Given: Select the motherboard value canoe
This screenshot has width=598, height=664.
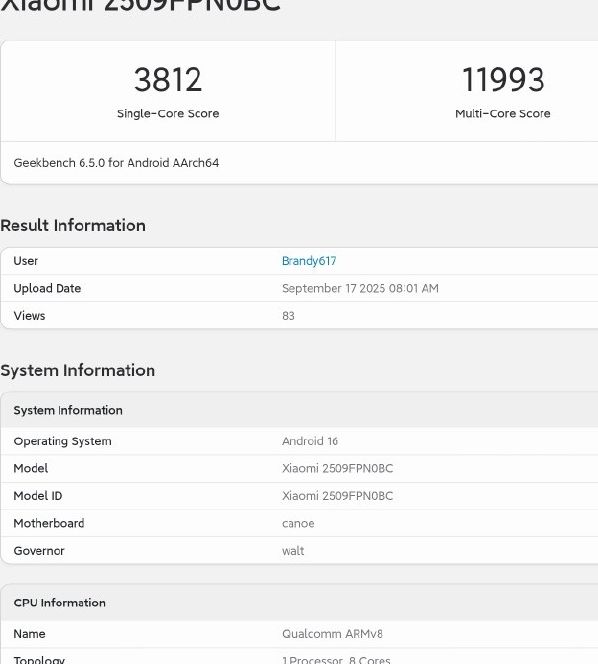Looking at the screenshot, I should tap(298, 524).
